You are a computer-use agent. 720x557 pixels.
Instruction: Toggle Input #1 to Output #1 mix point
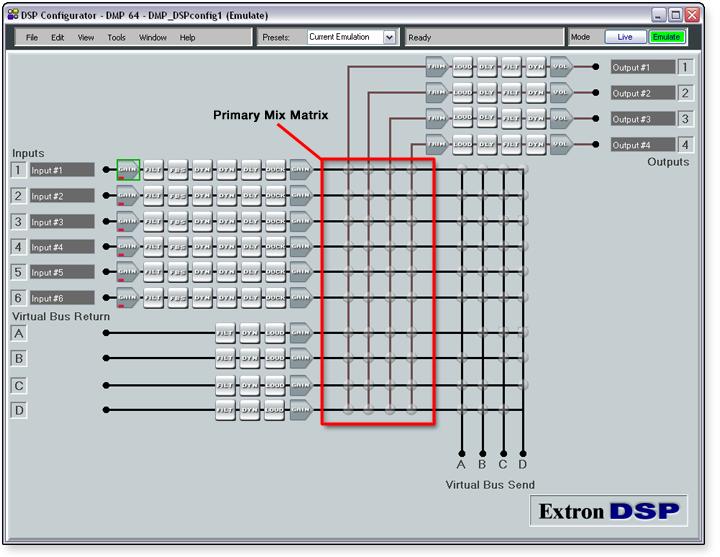click(348, 170)
